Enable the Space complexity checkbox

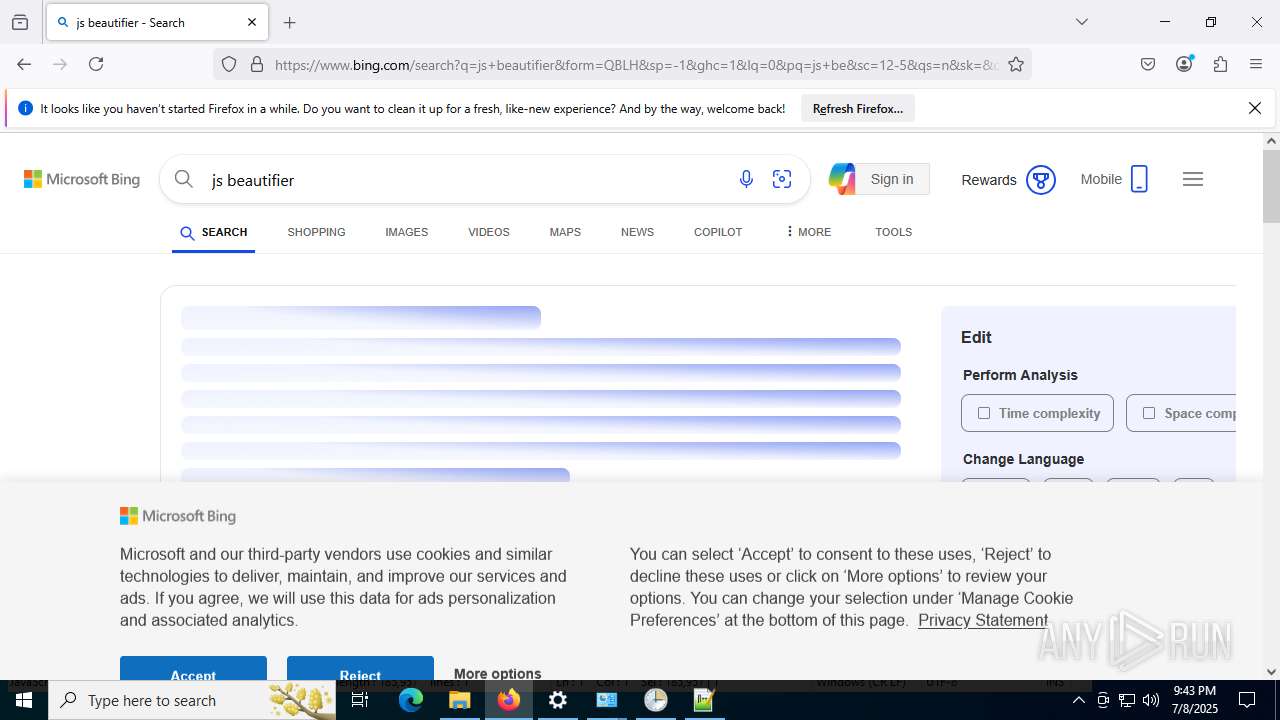(1149, 413)
